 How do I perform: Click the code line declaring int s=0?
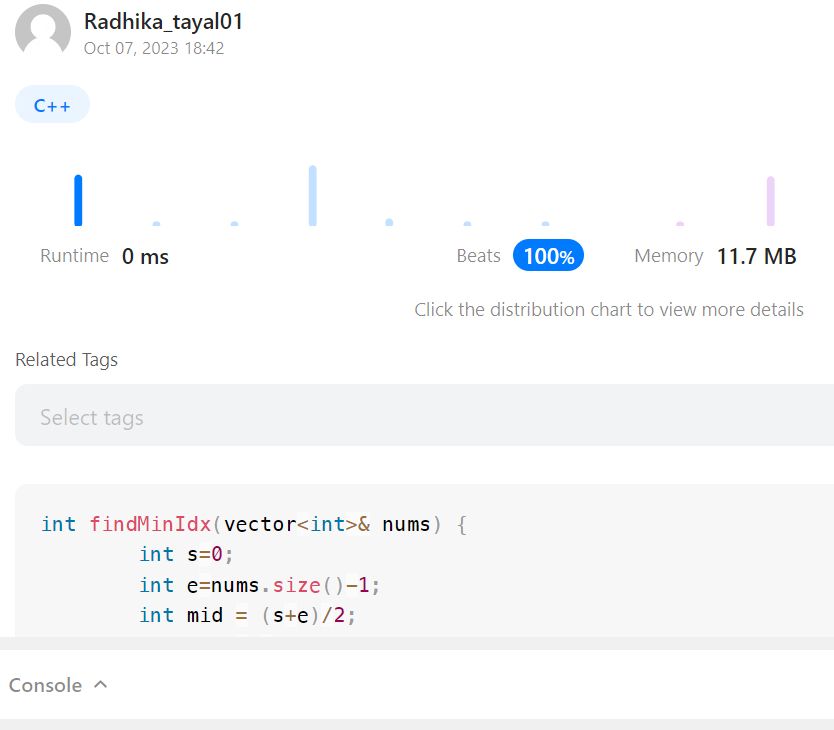[186, 554]
